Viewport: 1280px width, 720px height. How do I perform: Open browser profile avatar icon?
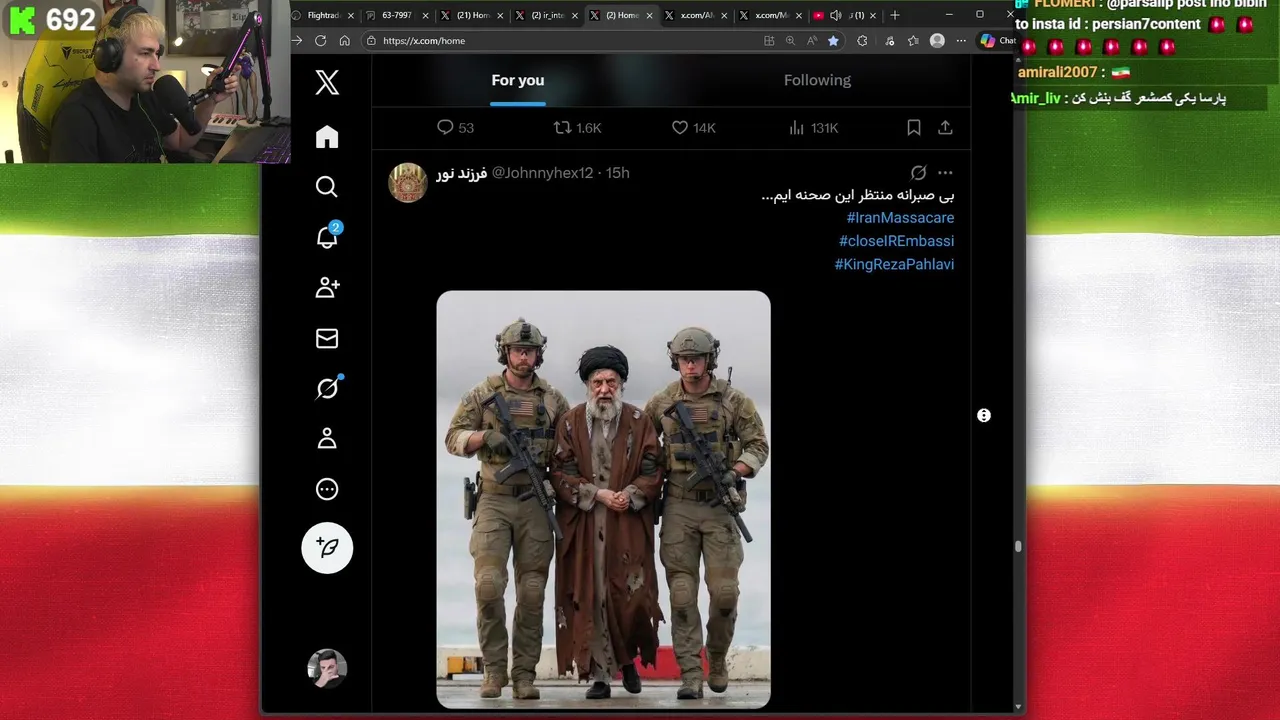tap(937, 41)
